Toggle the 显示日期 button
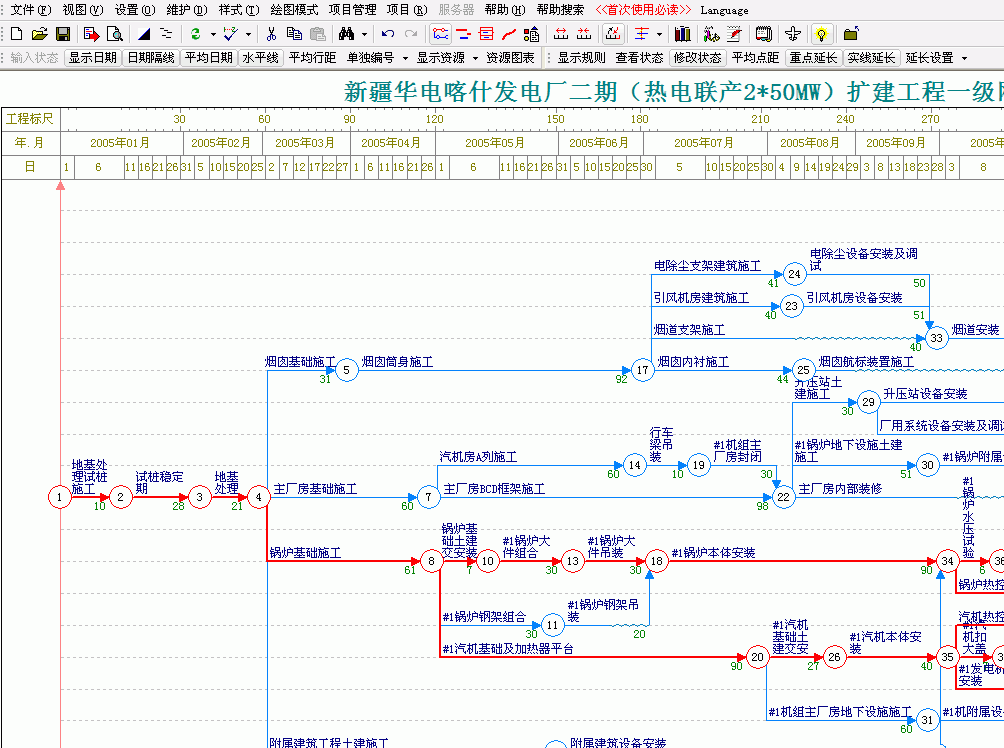The width and height of the screenshot is (1004, 748). tap(93, 58)
